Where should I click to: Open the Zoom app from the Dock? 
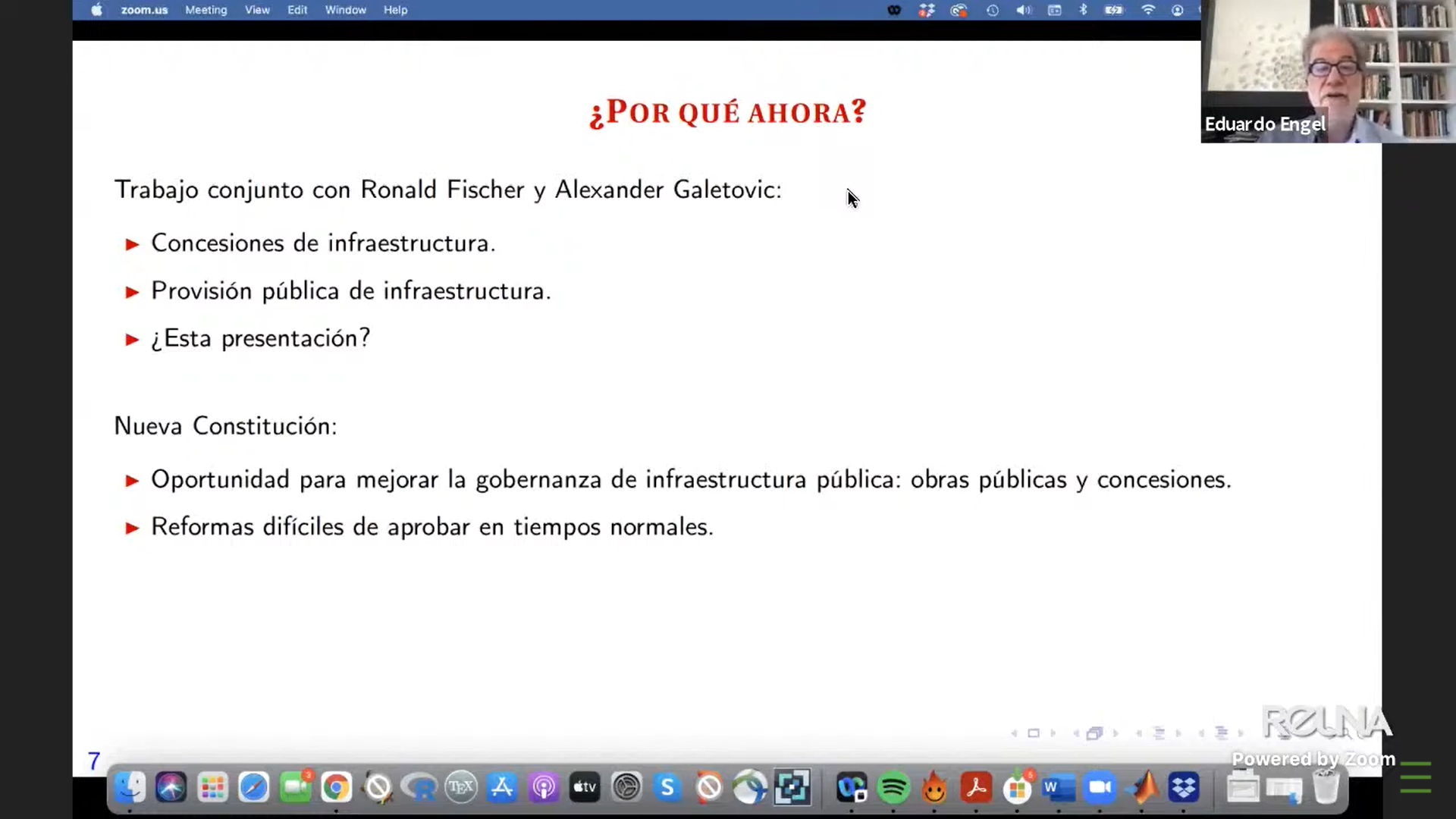tap(1100, 788)
